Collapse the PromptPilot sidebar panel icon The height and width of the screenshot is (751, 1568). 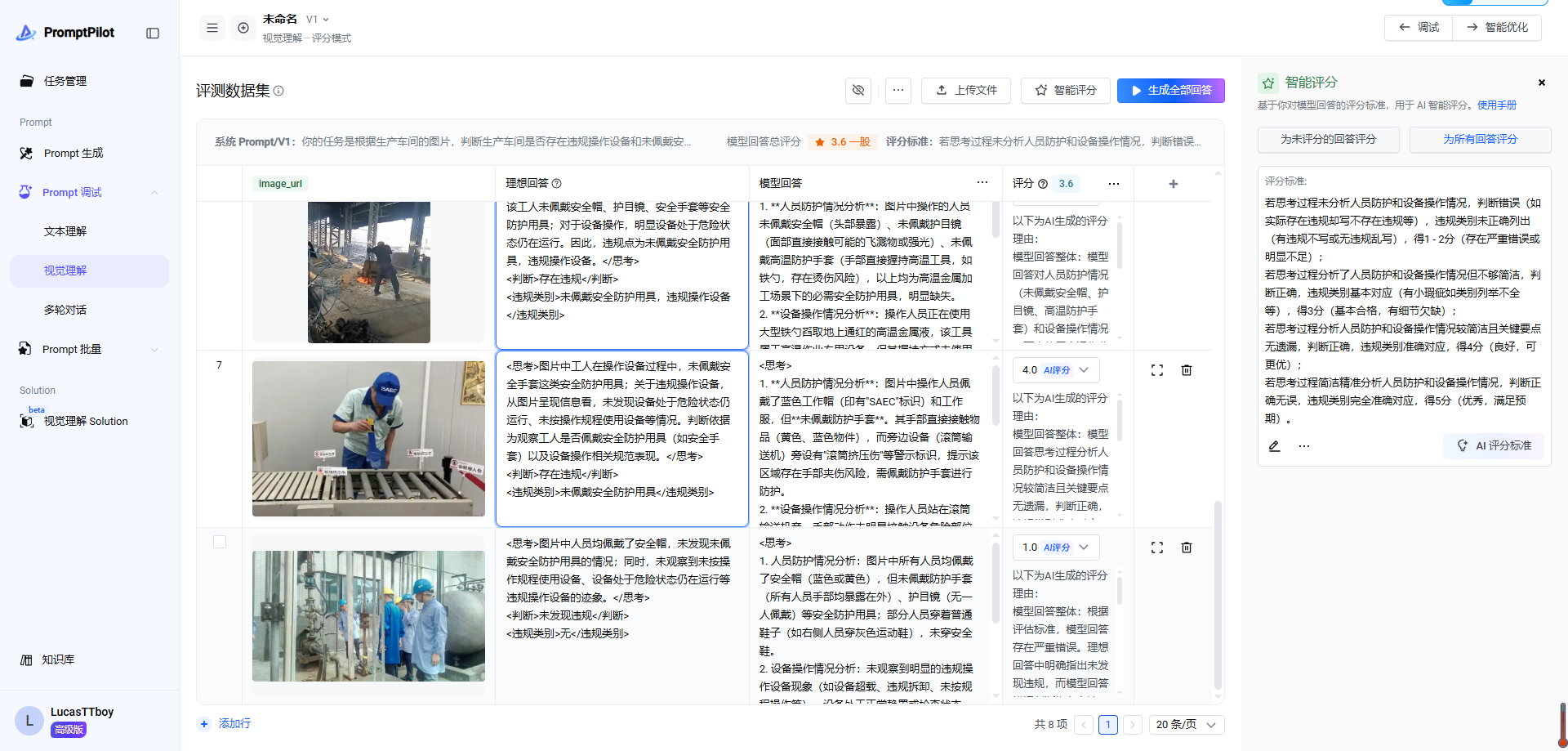[x=153, y=34]
